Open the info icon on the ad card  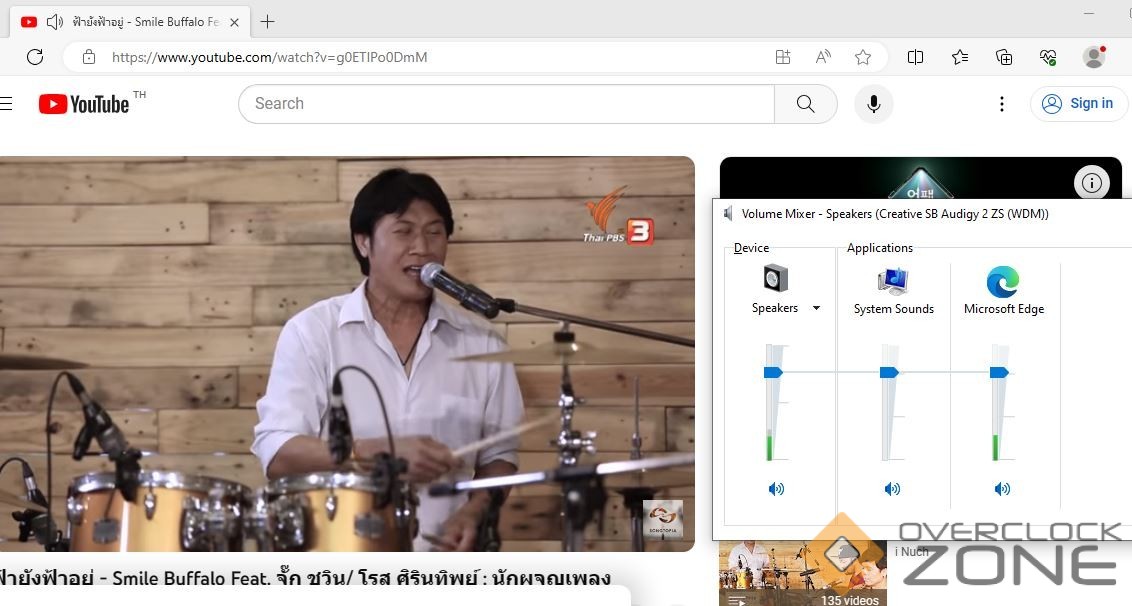(1092, 183)
